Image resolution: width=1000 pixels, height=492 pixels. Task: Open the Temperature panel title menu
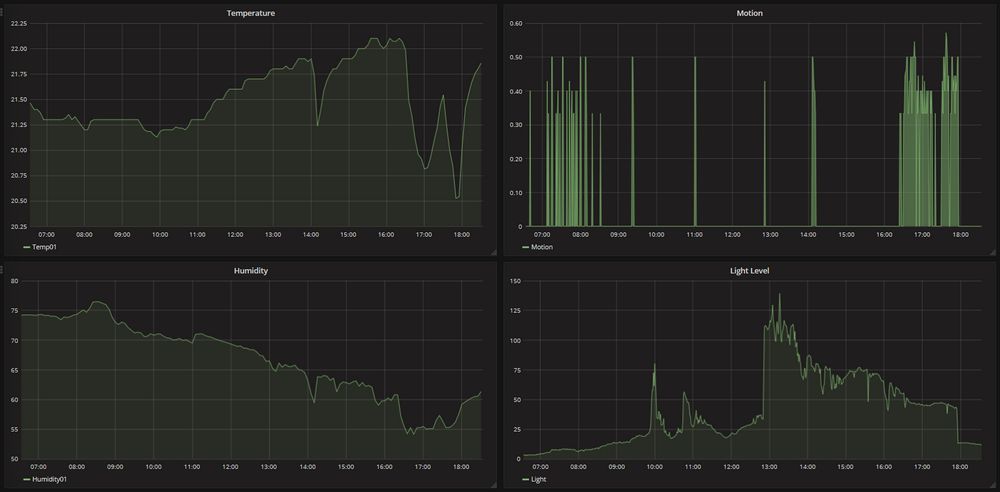pos(250,13)
